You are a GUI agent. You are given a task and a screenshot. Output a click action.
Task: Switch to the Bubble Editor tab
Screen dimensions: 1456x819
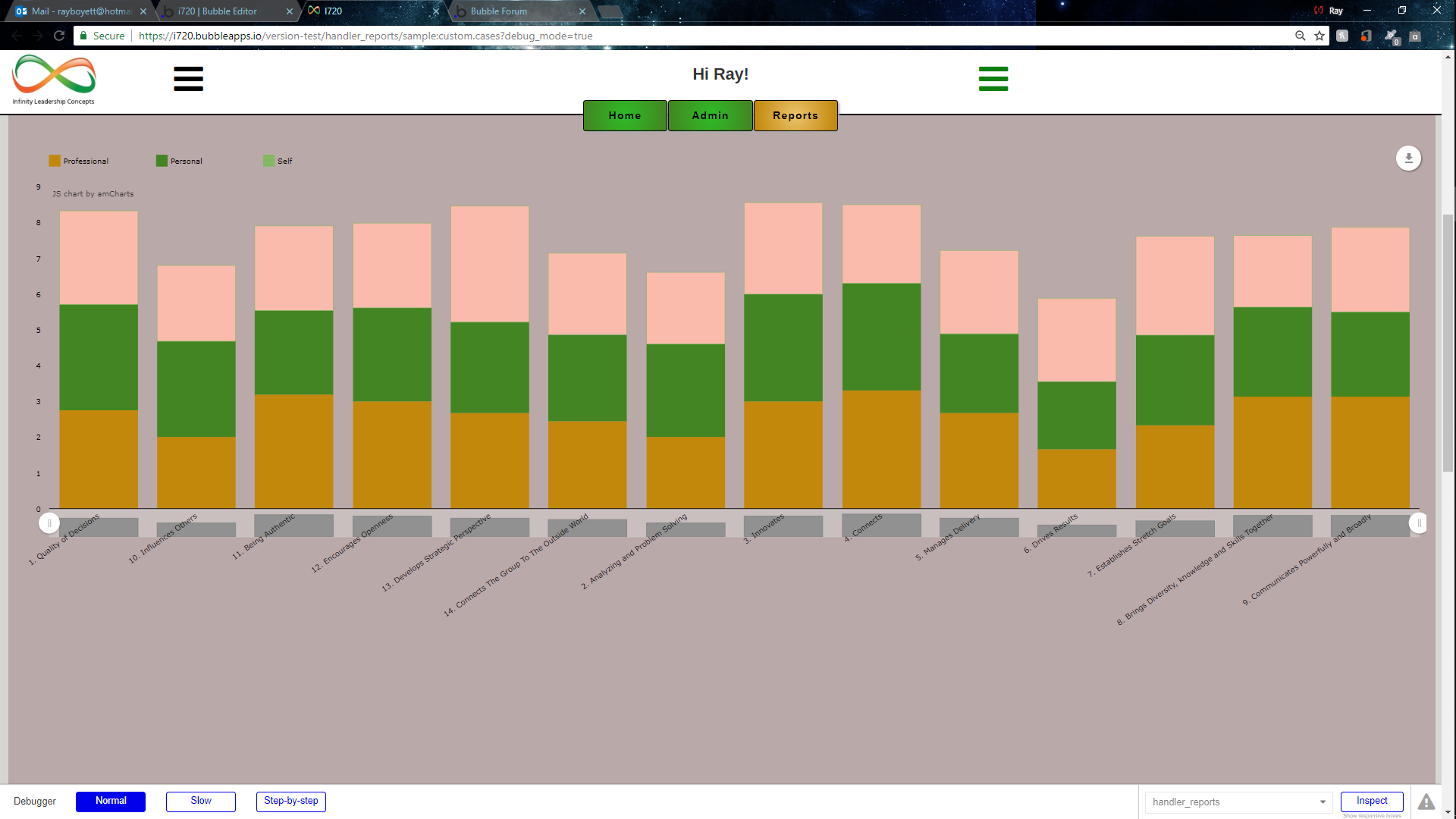click(x=225, y=11)
